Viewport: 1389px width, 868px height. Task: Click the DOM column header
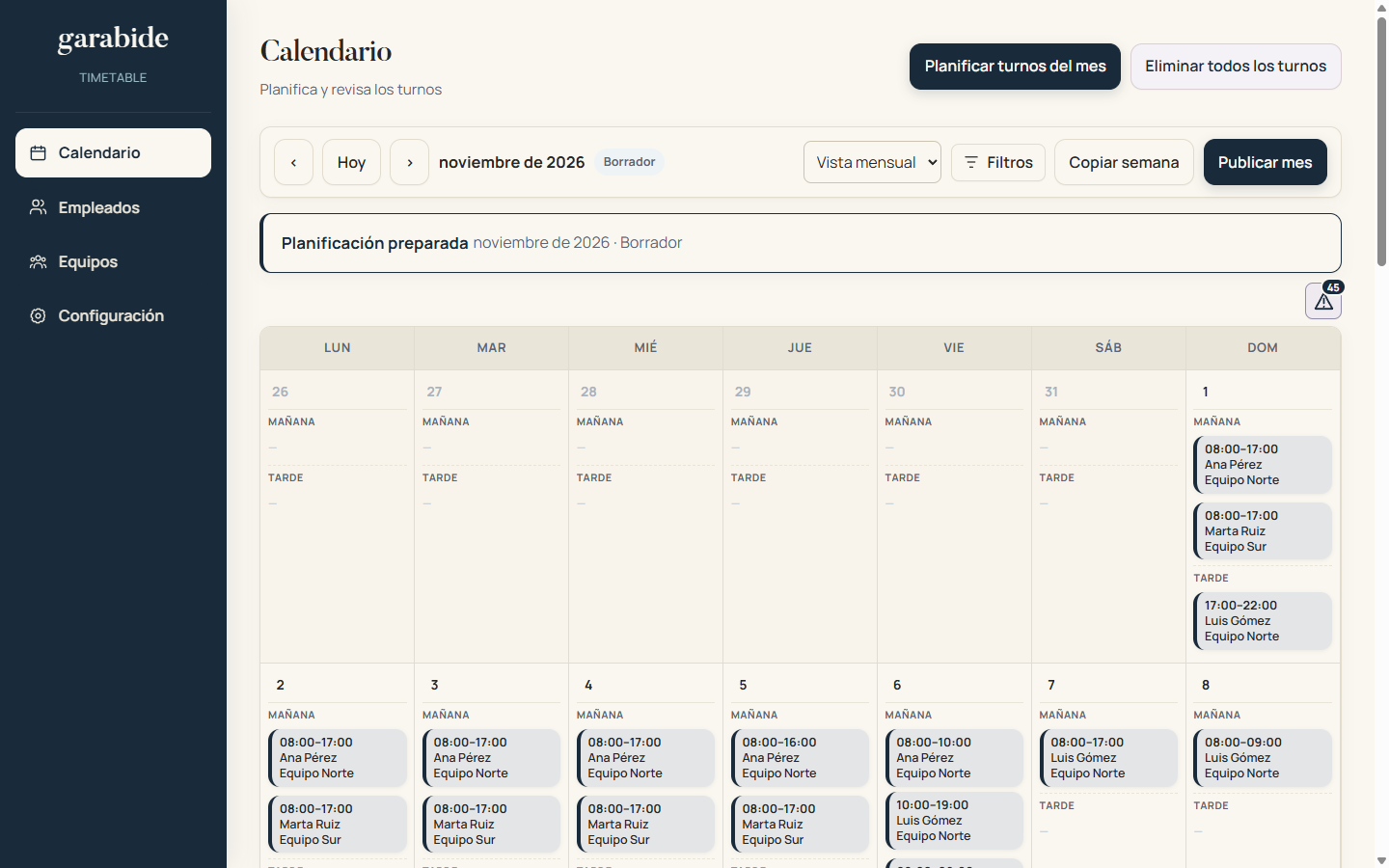[x=1263, y=348]
